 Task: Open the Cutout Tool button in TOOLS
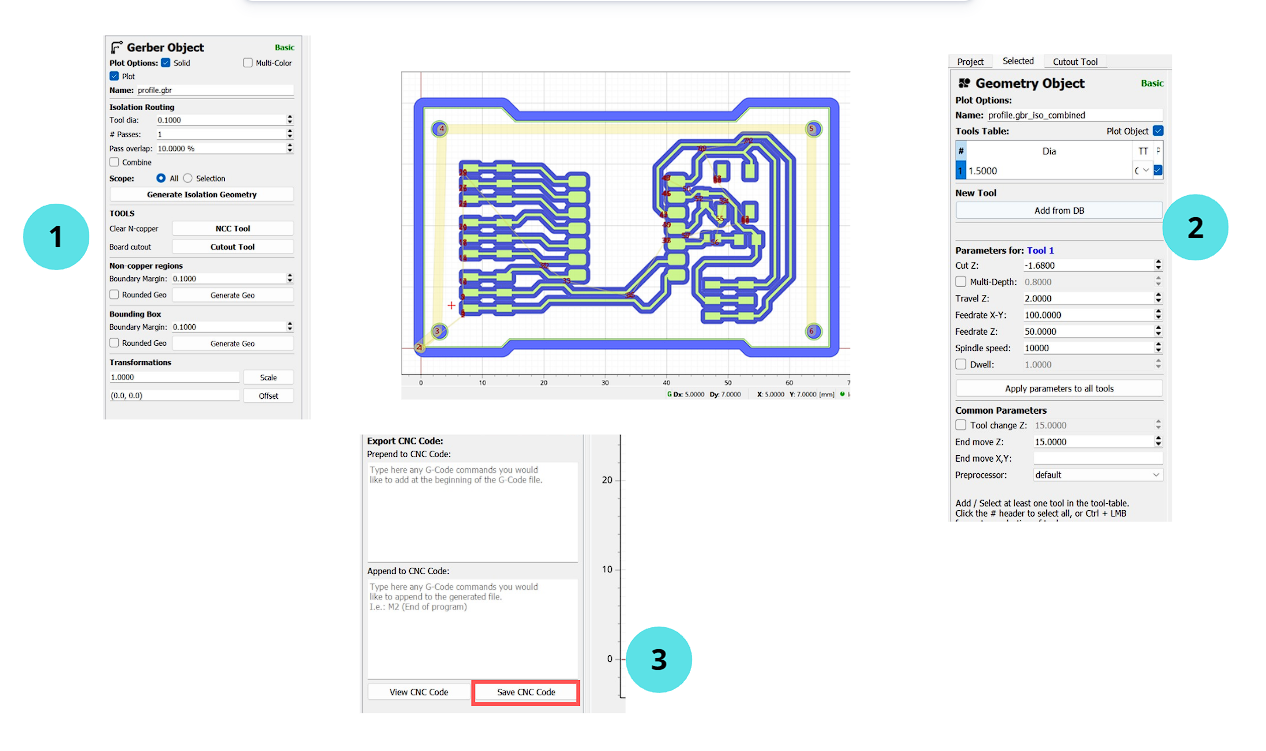click(233, 246)
